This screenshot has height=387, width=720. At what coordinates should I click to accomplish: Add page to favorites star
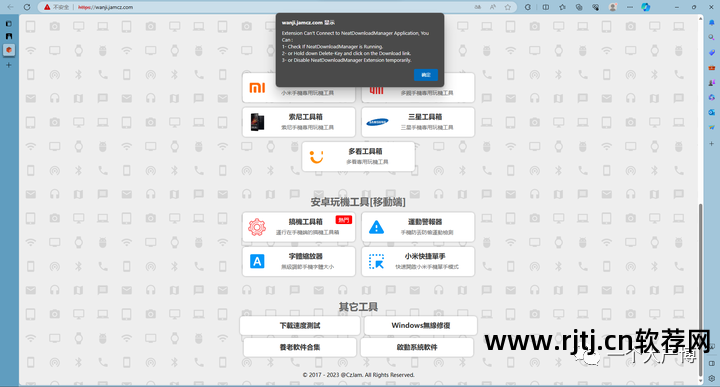(x=507, y=7)
